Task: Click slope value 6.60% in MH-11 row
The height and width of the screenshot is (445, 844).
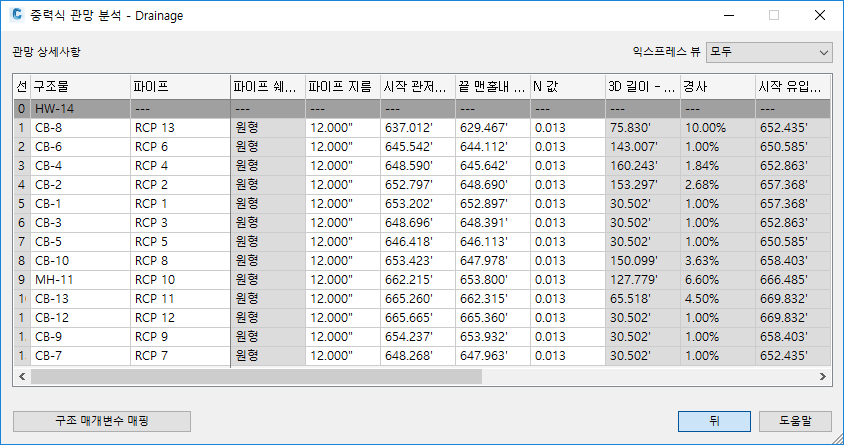Action: pyautogui.click(x=718, y=280)
